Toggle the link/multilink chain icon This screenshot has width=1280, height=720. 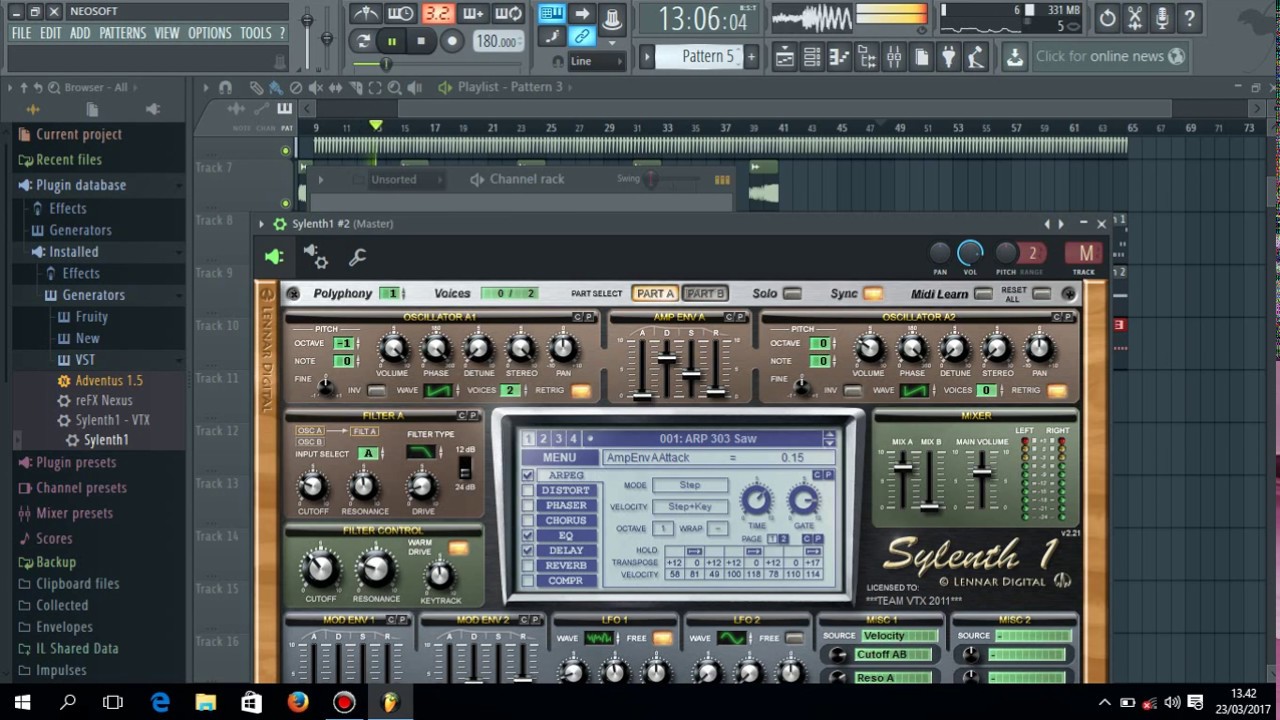point(581,36)
